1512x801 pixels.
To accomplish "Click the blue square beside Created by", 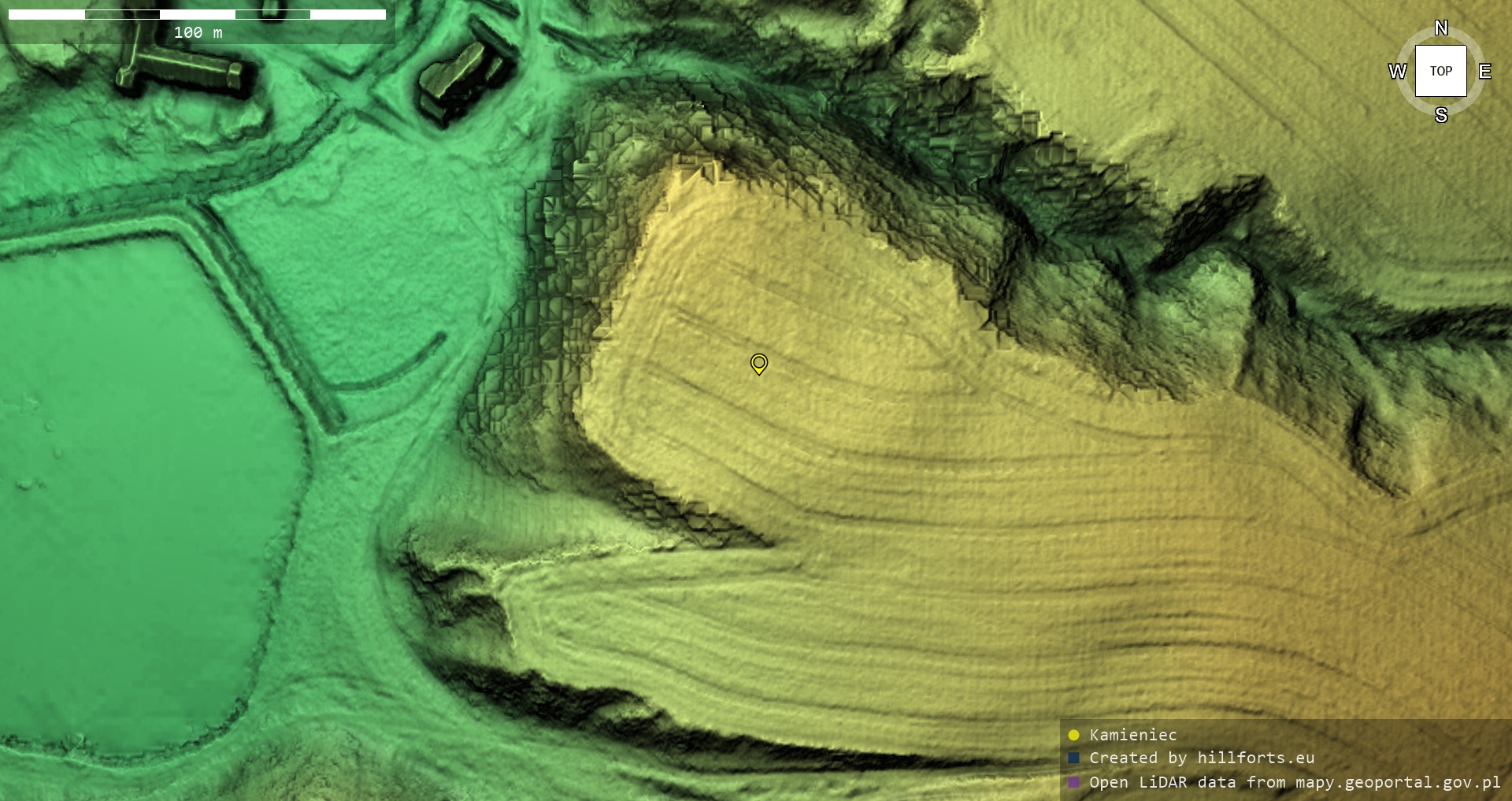I will tap(1073, 758).
